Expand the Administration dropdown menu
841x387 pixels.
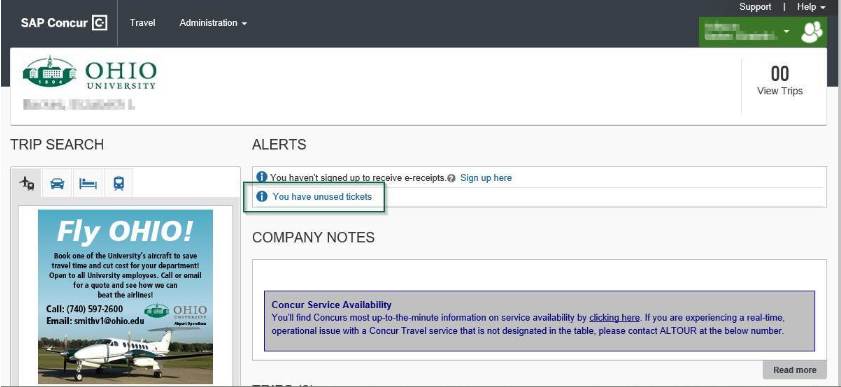pos(213,23)
